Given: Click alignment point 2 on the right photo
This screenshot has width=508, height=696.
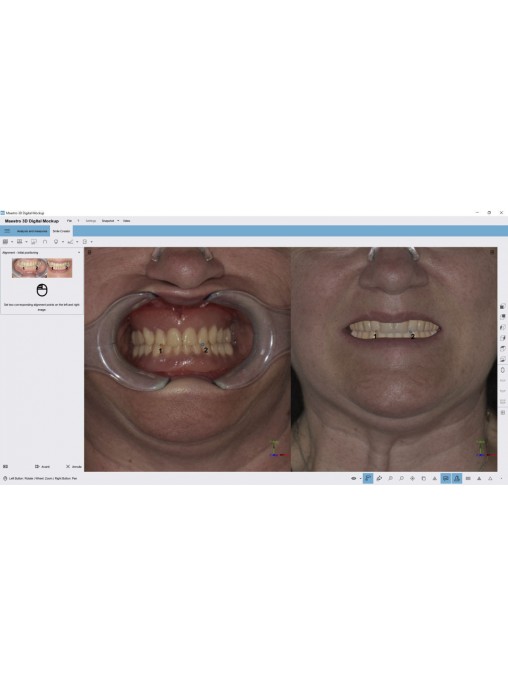Looking at the screenshot, I should coord(412,336).
